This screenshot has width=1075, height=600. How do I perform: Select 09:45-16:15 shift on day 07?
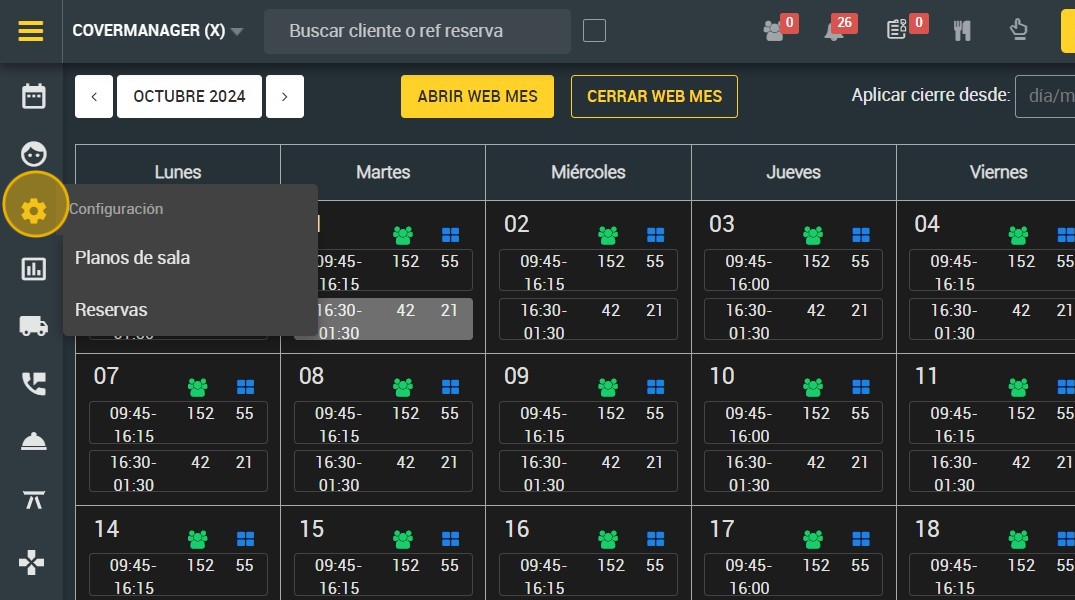click(178, 422)
